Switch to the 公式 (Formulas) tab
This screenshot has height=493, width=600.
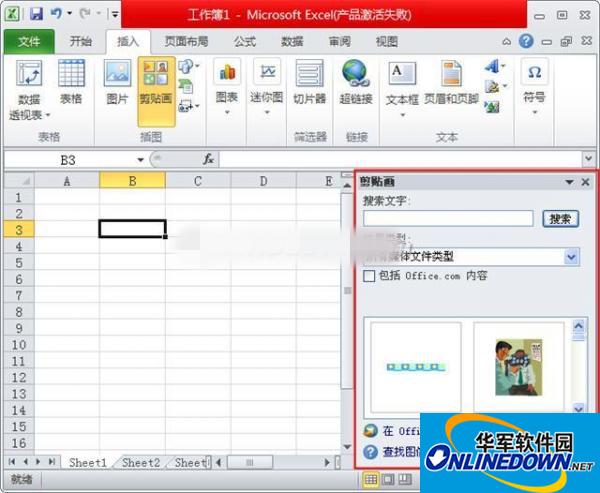click(x=245, y=41)
